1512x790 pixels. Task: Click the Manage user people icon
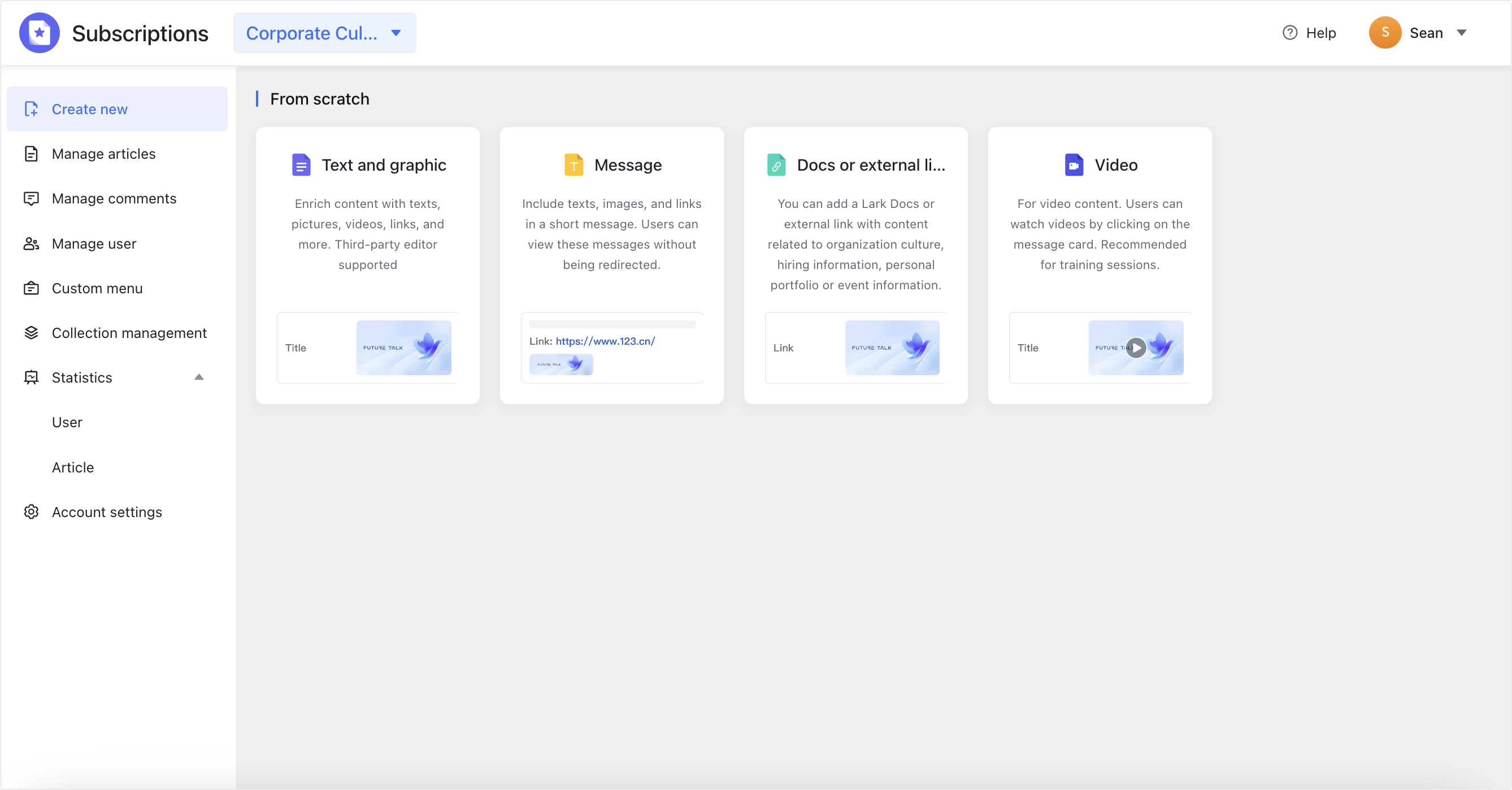coord(31,244)
